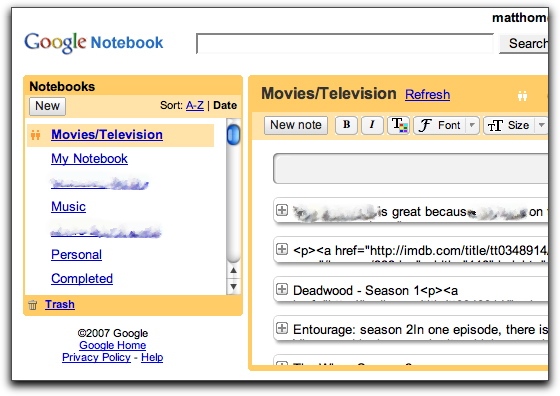Click the New note button
The image size is (560, 396).
(x=296, y=125)
